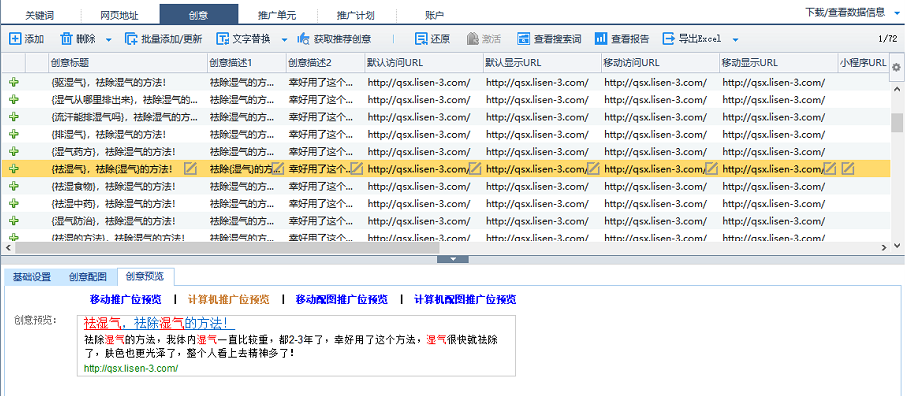The width and height of the screenshot is (905, 396).
Task: Click the 删除 trash icon
Action: click(x=67, y=39)
